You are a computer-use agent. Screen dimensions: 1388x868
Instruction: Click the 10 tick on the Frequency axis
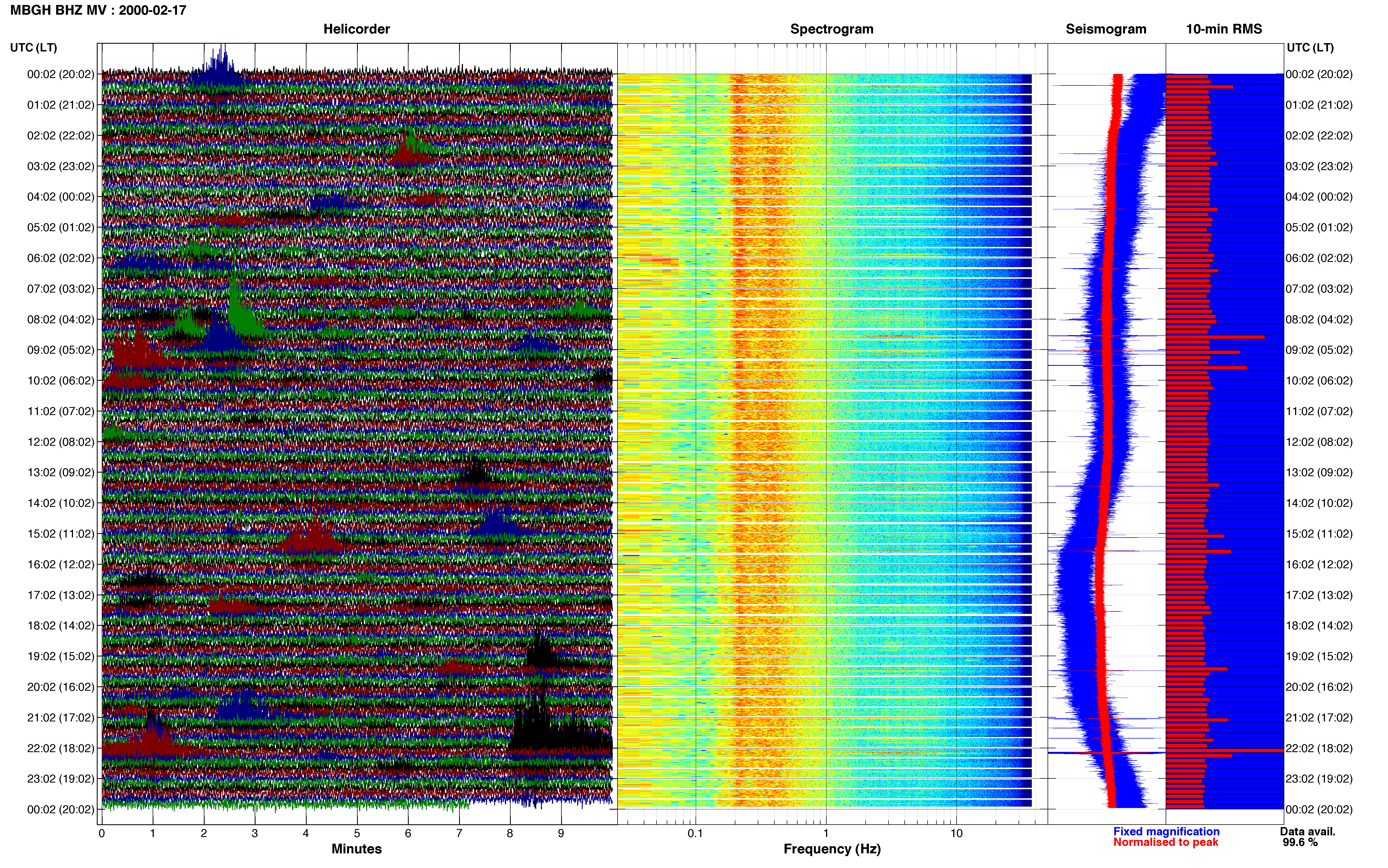956,833
